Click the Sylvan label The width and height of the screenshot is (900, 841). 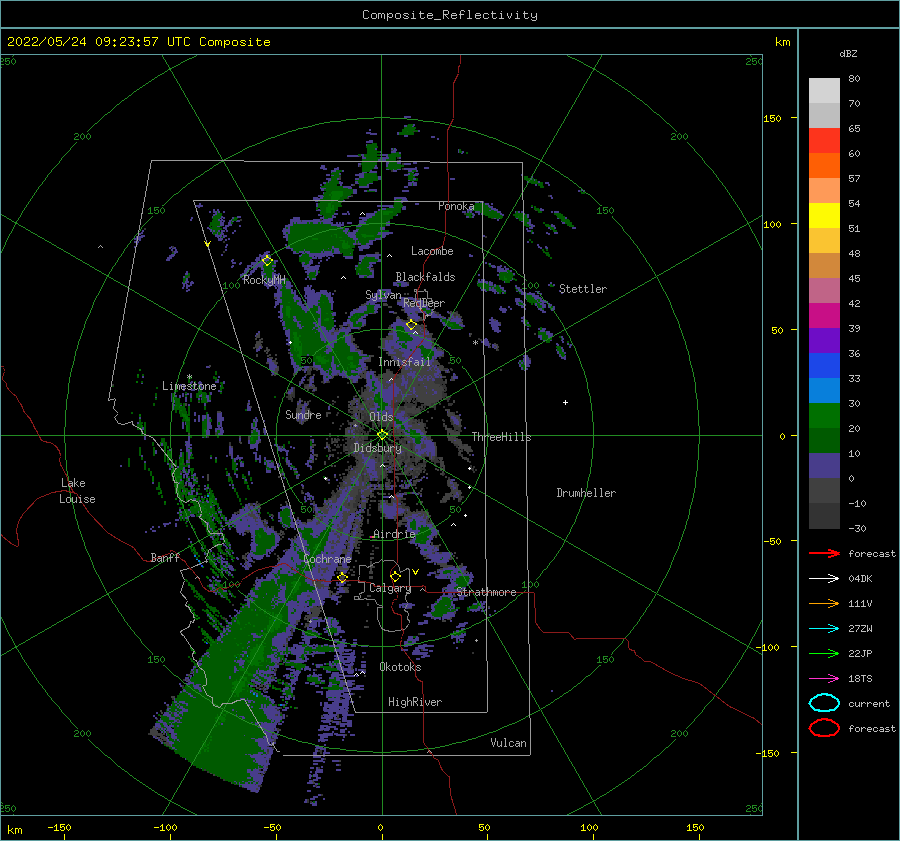point(383,295)
